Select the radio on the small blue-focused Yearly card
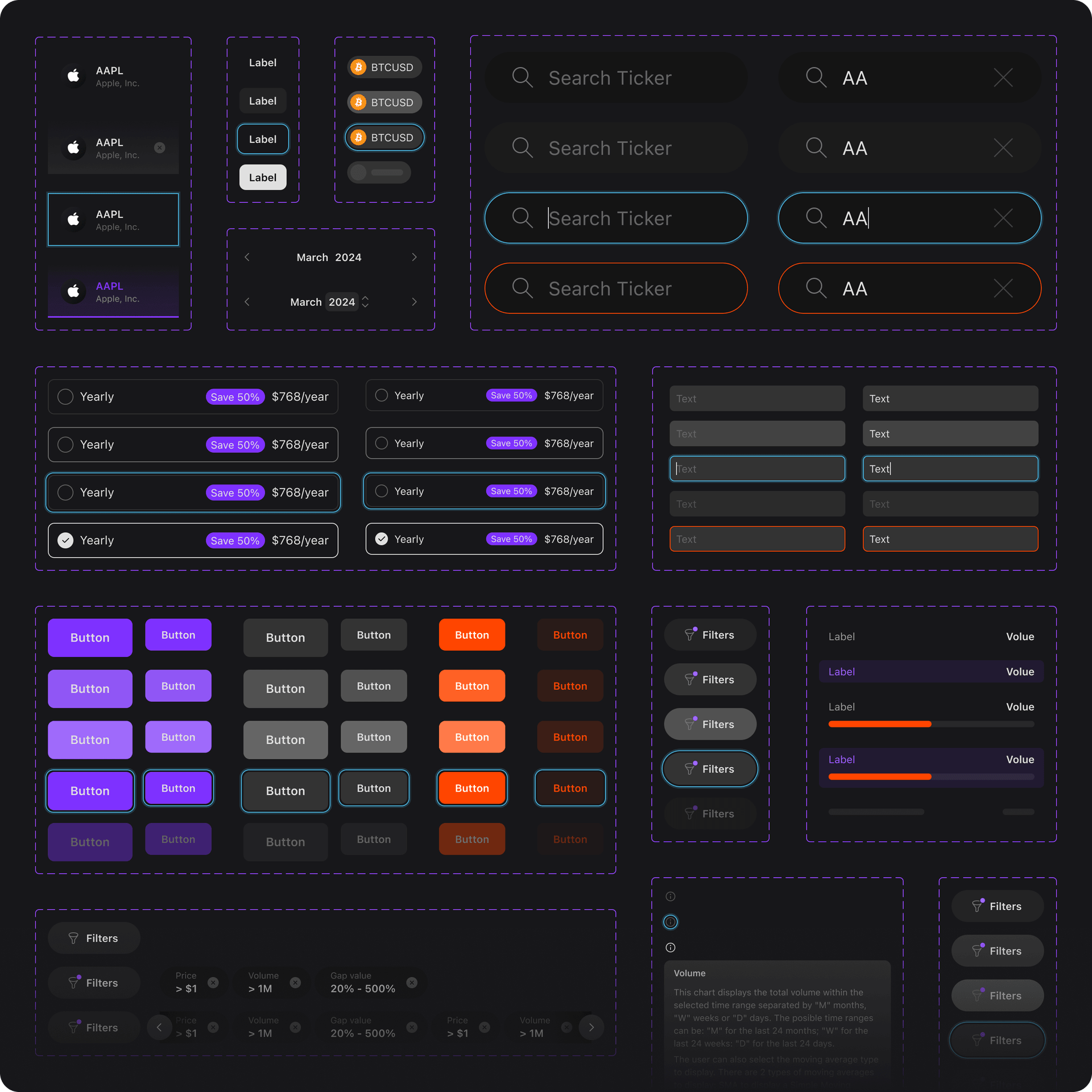 click(382, 491)
